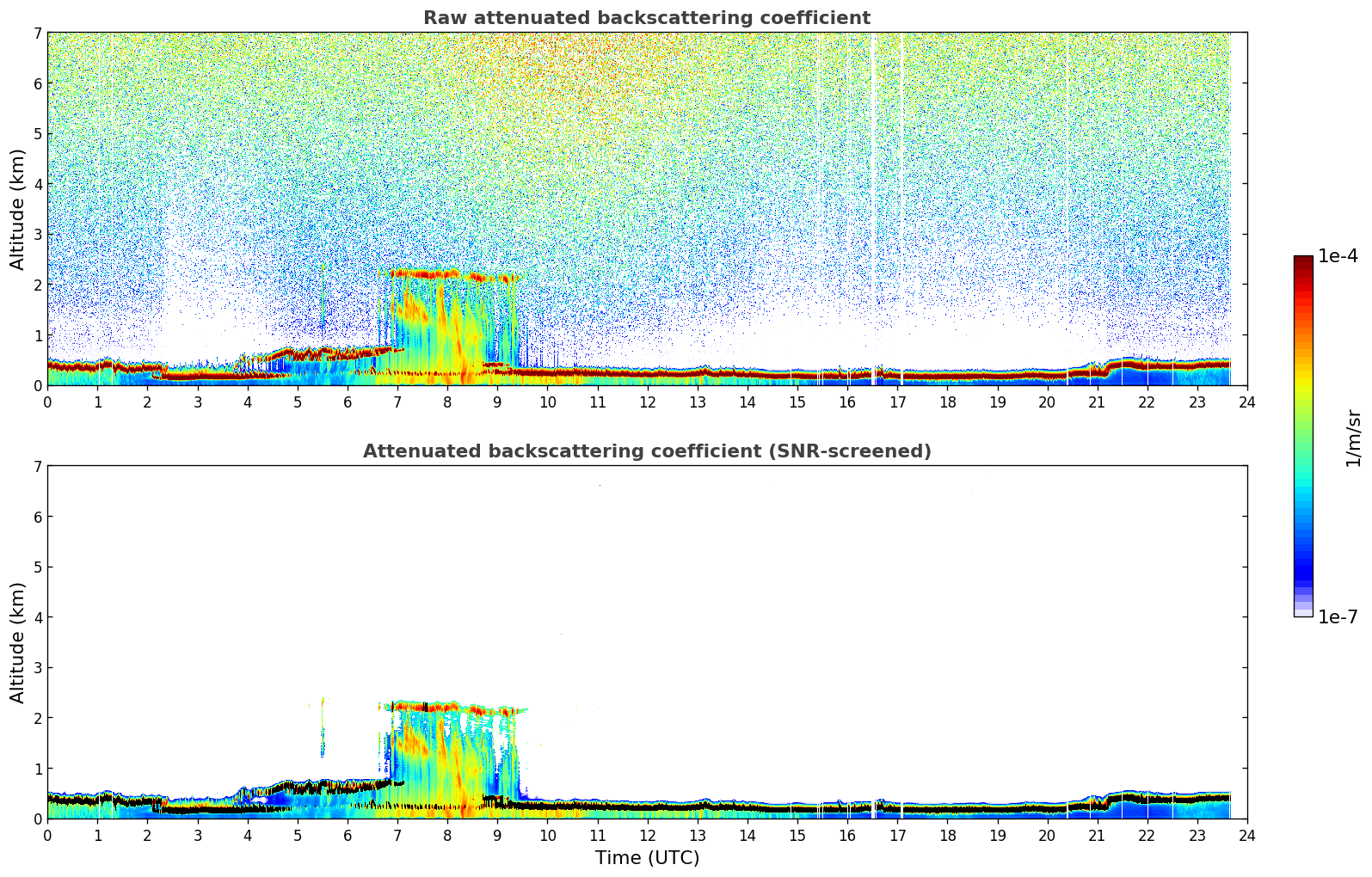Viewport: 1372px width, 877px height.
Task: Click the "2" altitude tick of the SNR-screened plot
Action: (38, 718)
